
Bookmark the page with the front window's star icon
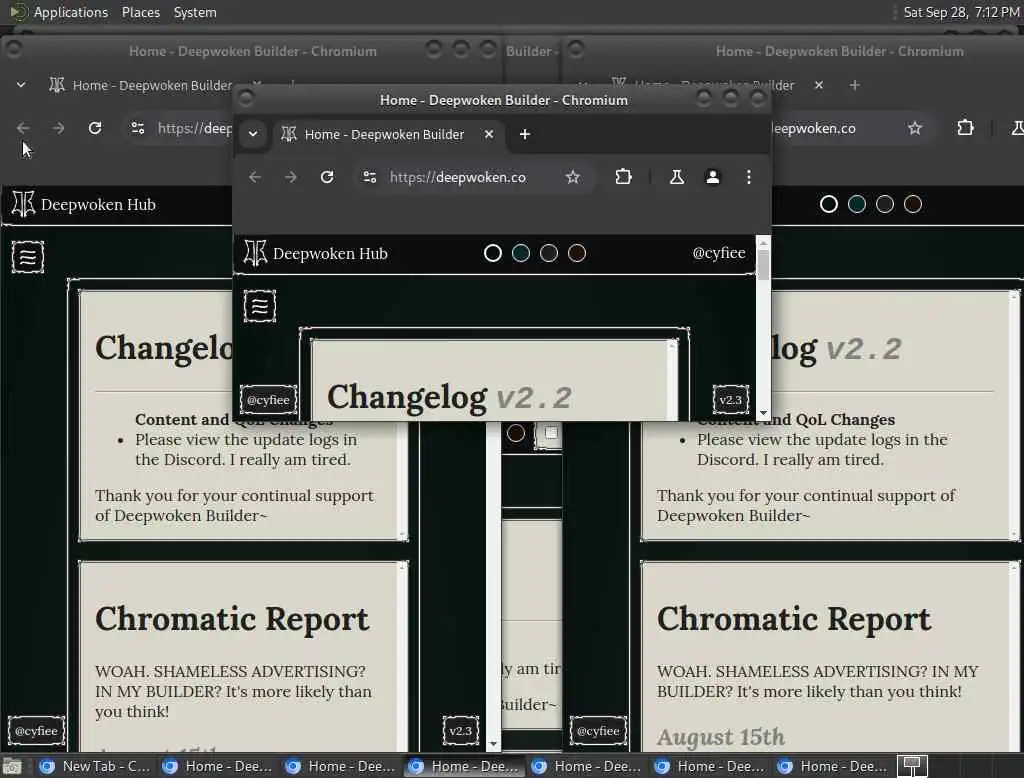pyautogui.click(x=573, y=177)
